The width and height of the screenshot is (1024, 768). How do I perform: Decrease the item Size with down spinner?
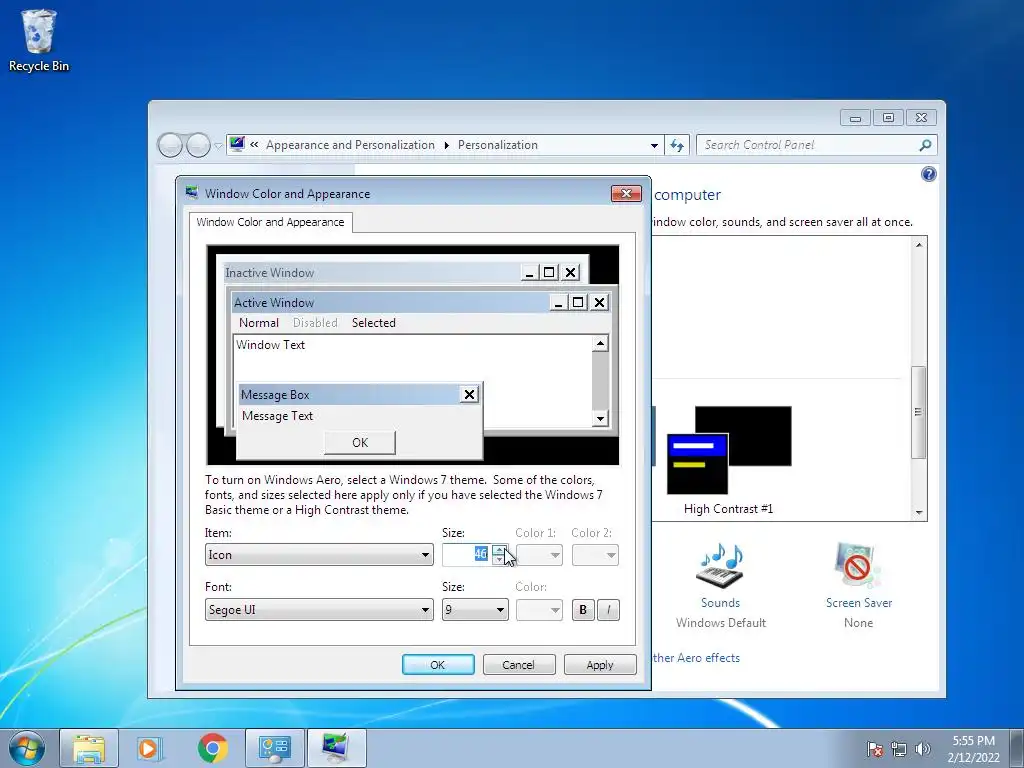click(499, 560)
